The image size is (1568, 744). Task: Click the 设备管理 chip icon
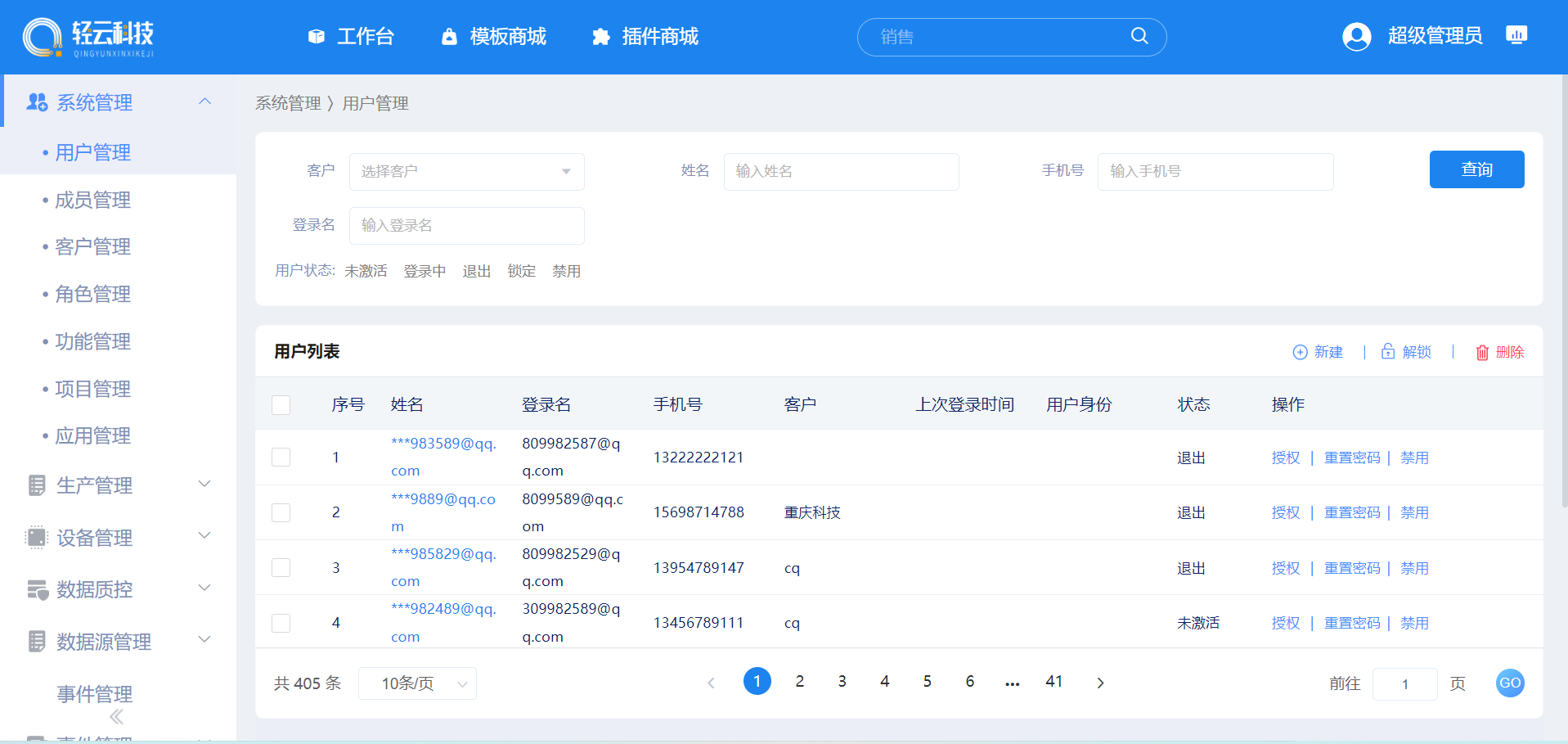(x=37, y=538)
